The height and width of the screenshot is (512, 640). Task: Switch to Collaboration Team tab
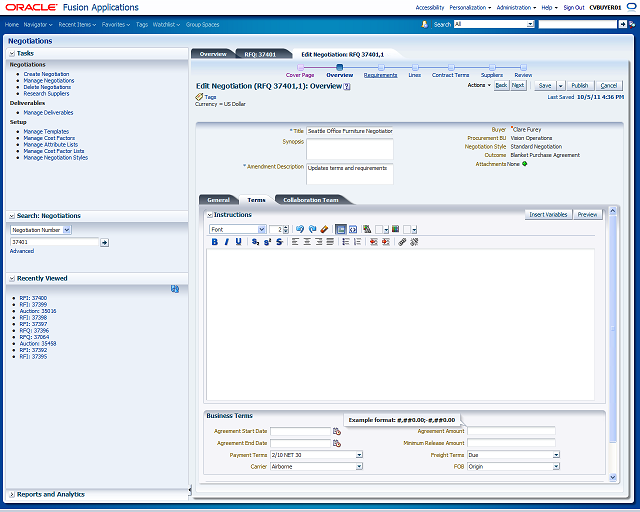(311, 200)
